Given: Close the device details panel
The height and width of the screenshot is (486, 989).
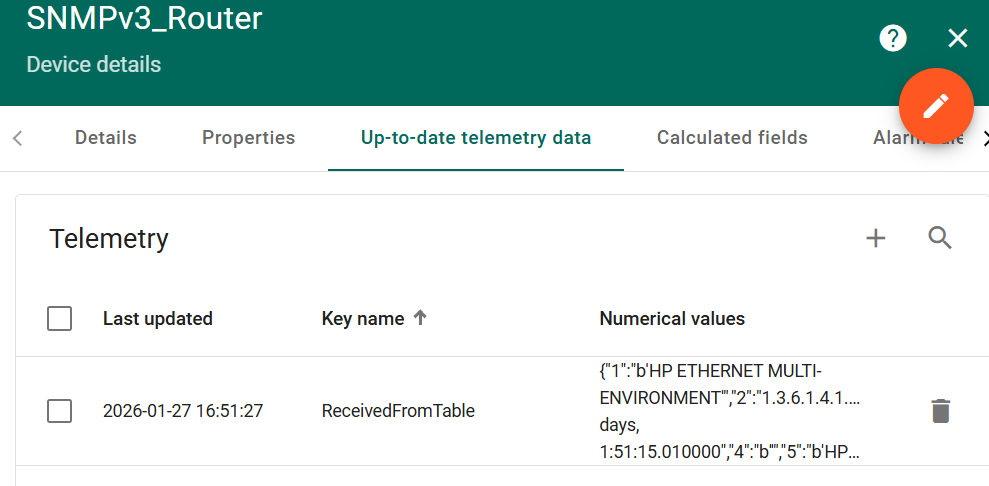Looking at the screenshot, I should point(958,39).
